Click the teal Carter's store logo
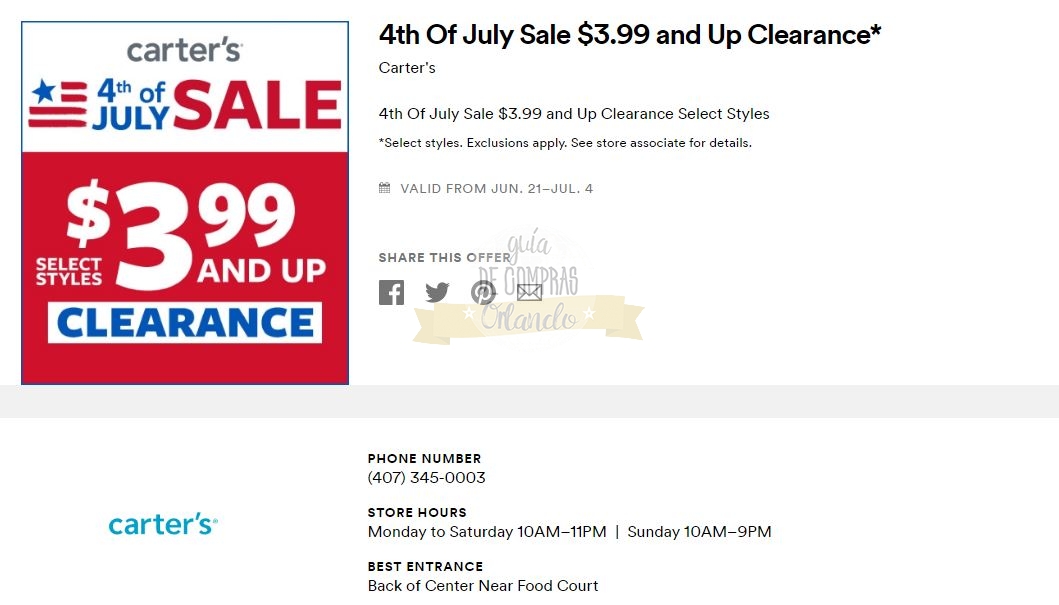 pyautogui.click(x=162, y=524)
